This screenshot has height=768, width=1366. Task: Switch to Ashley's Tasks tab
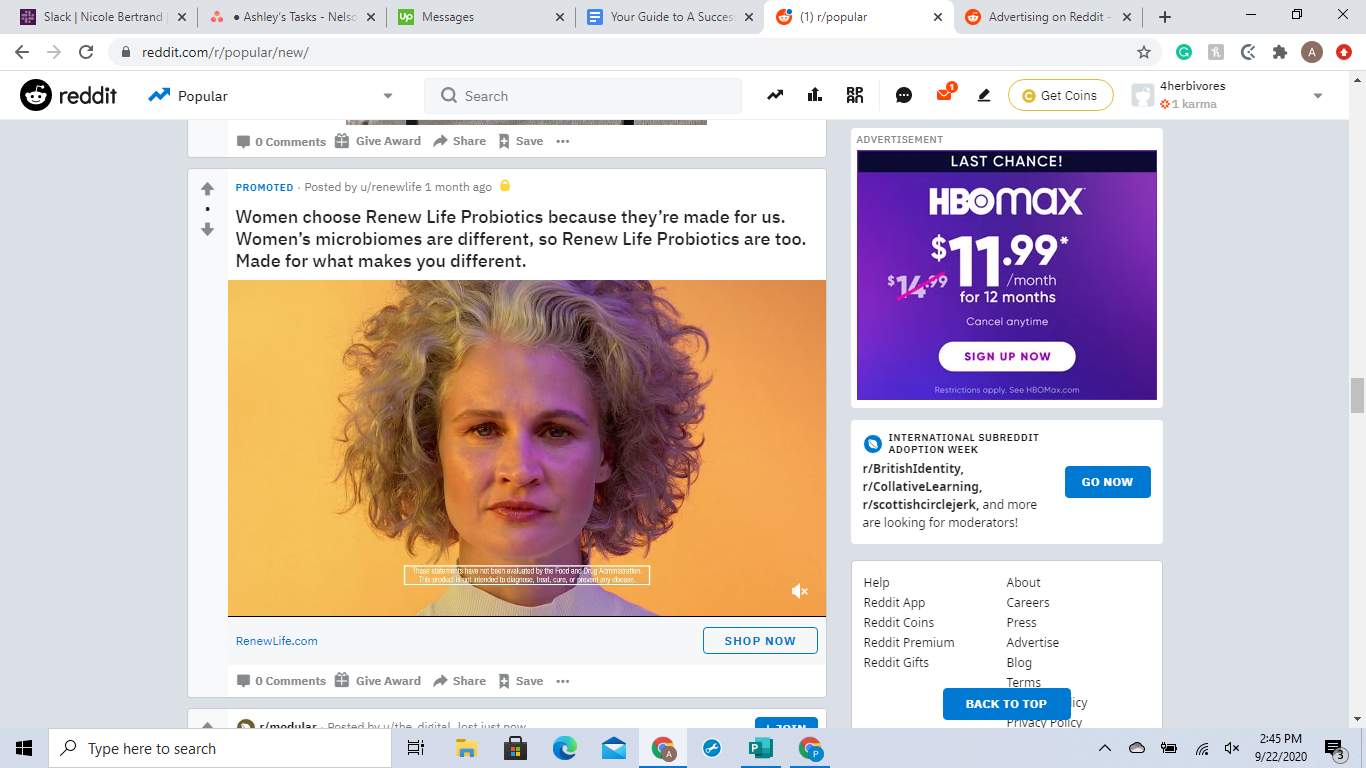pyautogui.click(x=293, y=17)
